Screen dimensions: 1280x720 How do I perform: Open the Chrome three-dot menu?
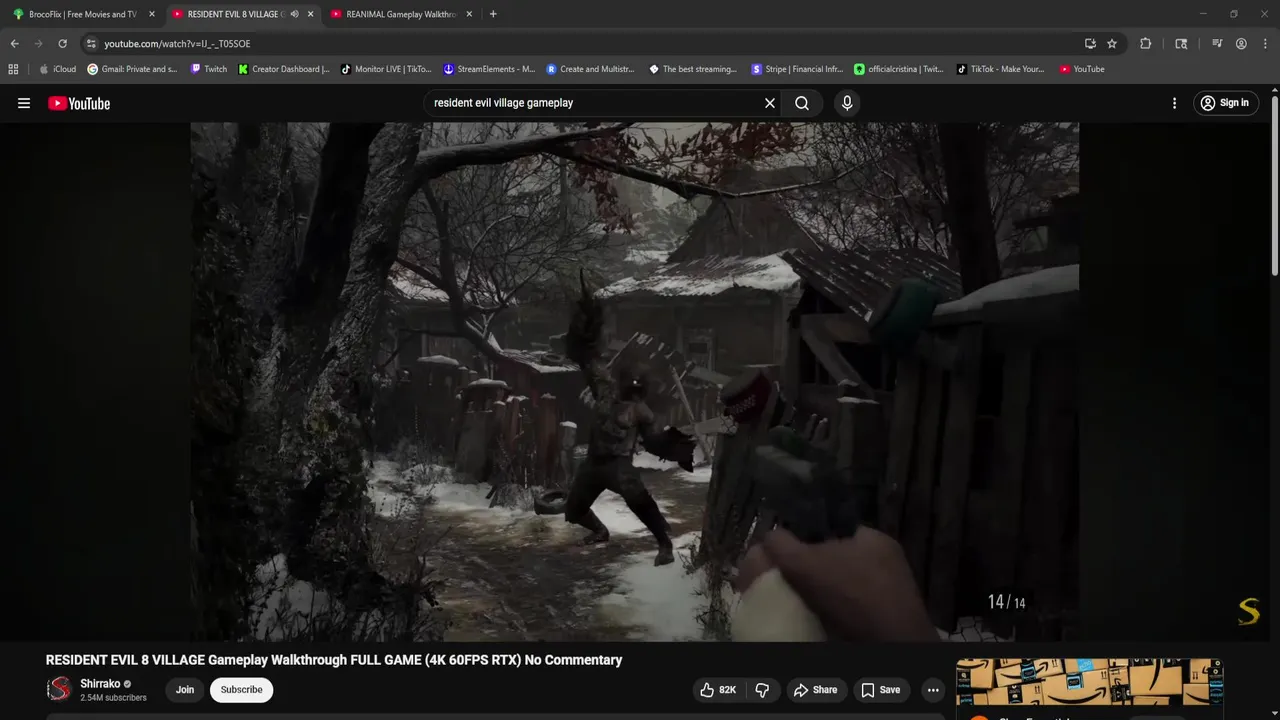[1265, 44]
